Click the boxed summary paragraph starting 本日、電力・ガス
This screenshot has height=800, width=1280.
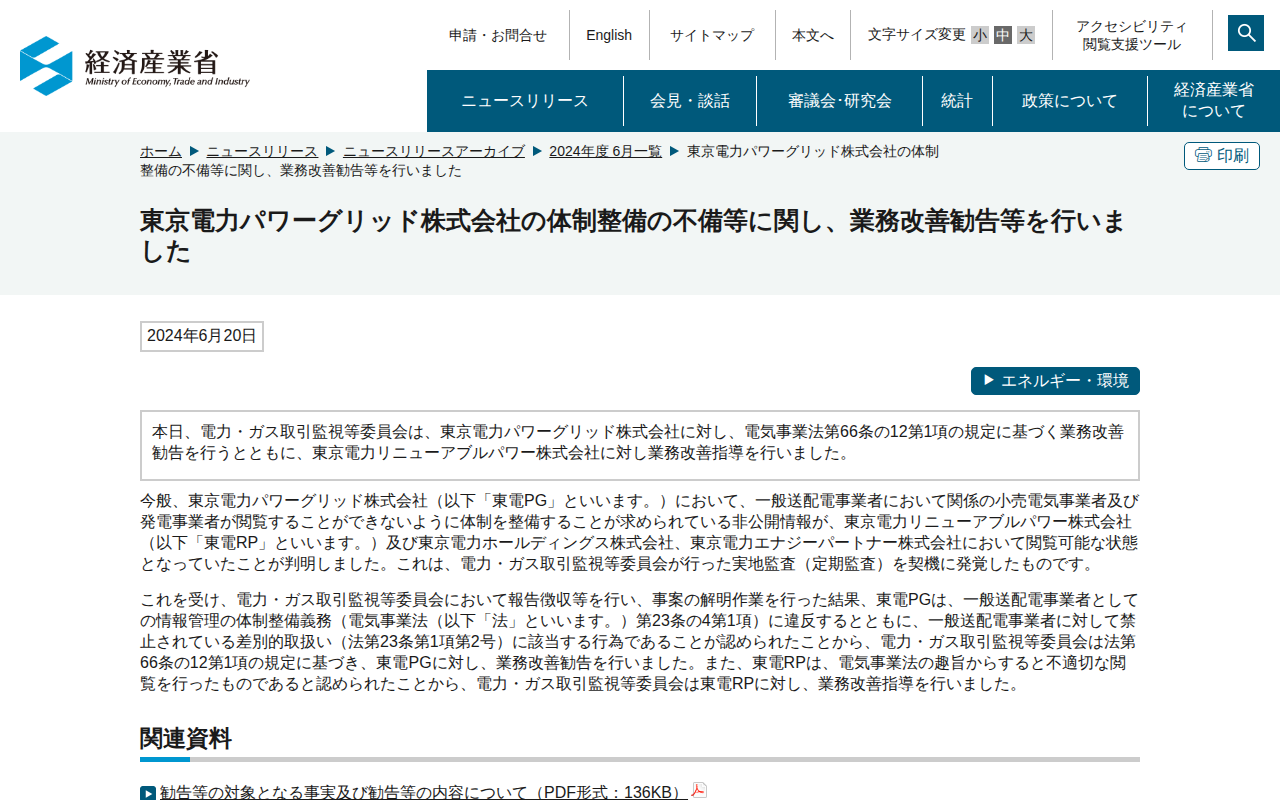pos(640,445)
